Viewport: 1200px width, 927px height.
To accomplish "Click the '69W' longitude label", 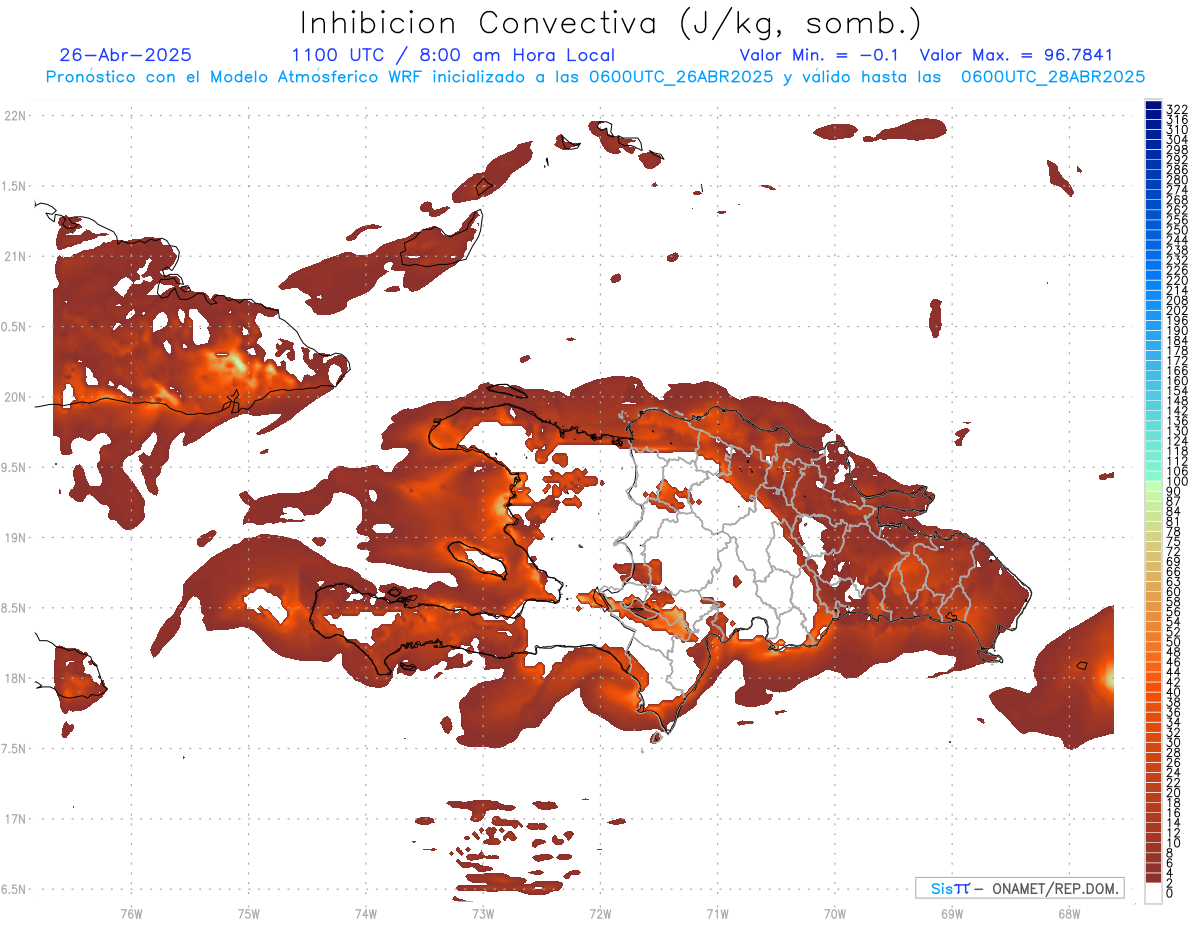I will (952, 912).
